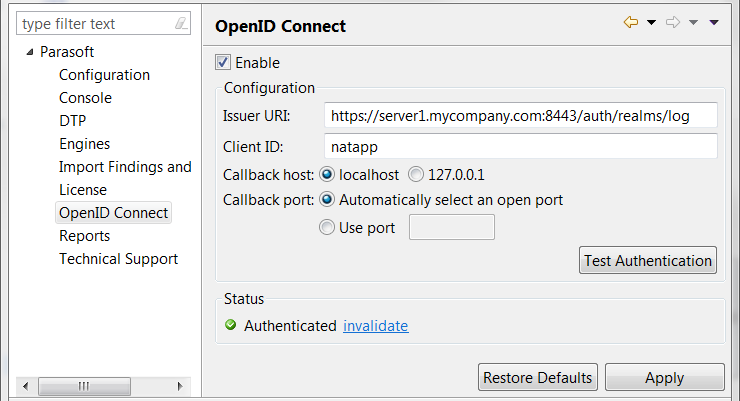
Task: Click the invalidate link
Action: coord(376,326)
